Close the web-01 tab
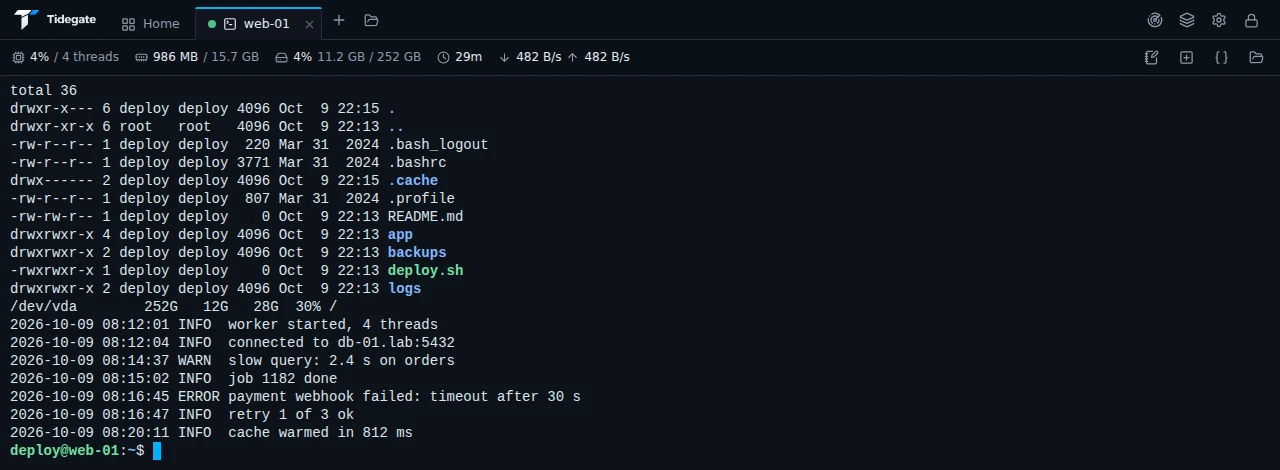1280x470 pixels. click(308, 23)
